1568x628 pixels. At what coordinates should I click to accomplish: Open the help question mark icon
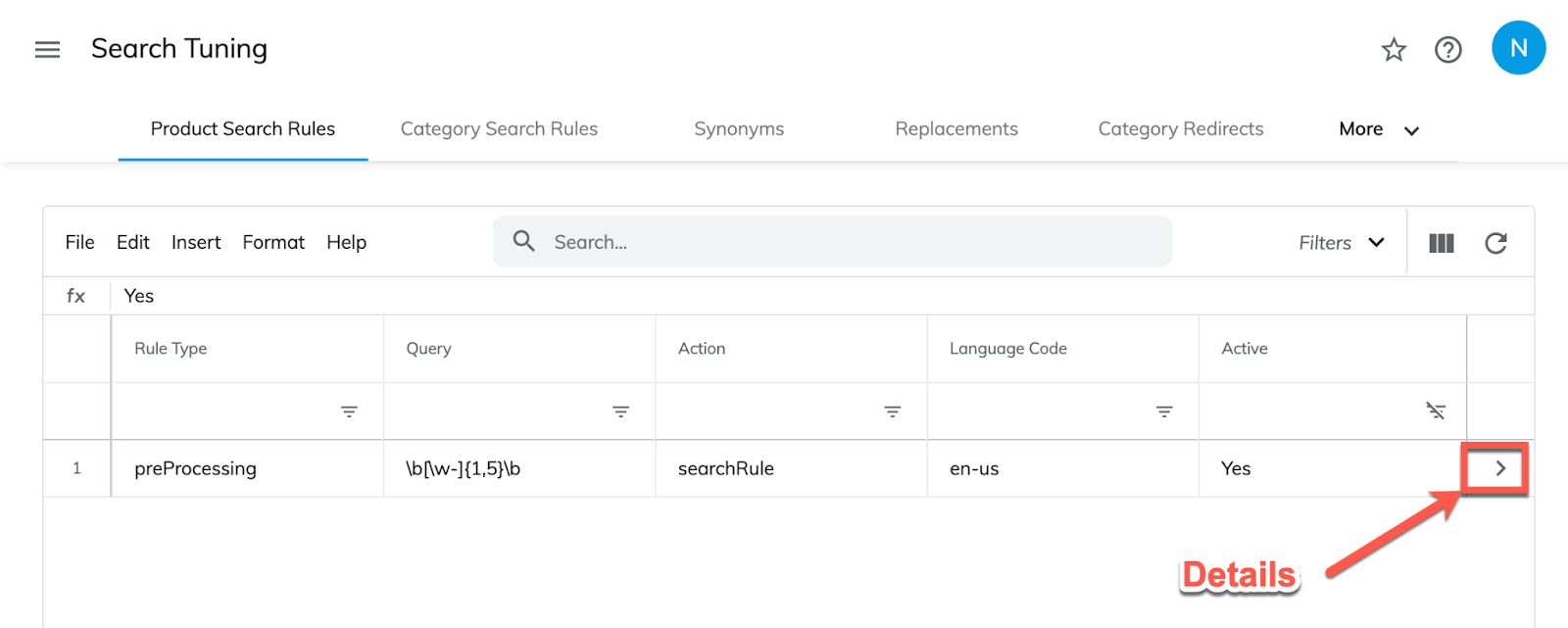[x=1447, y=49]
